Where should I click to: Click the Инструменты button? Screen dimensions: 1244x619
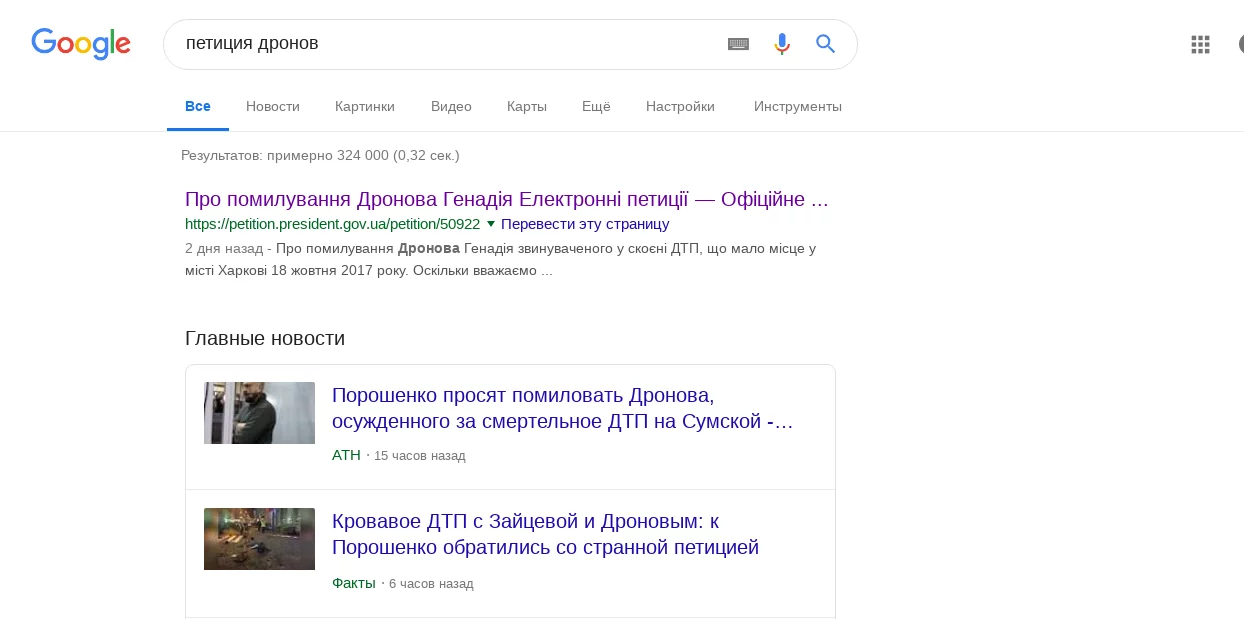pos(798,106)
